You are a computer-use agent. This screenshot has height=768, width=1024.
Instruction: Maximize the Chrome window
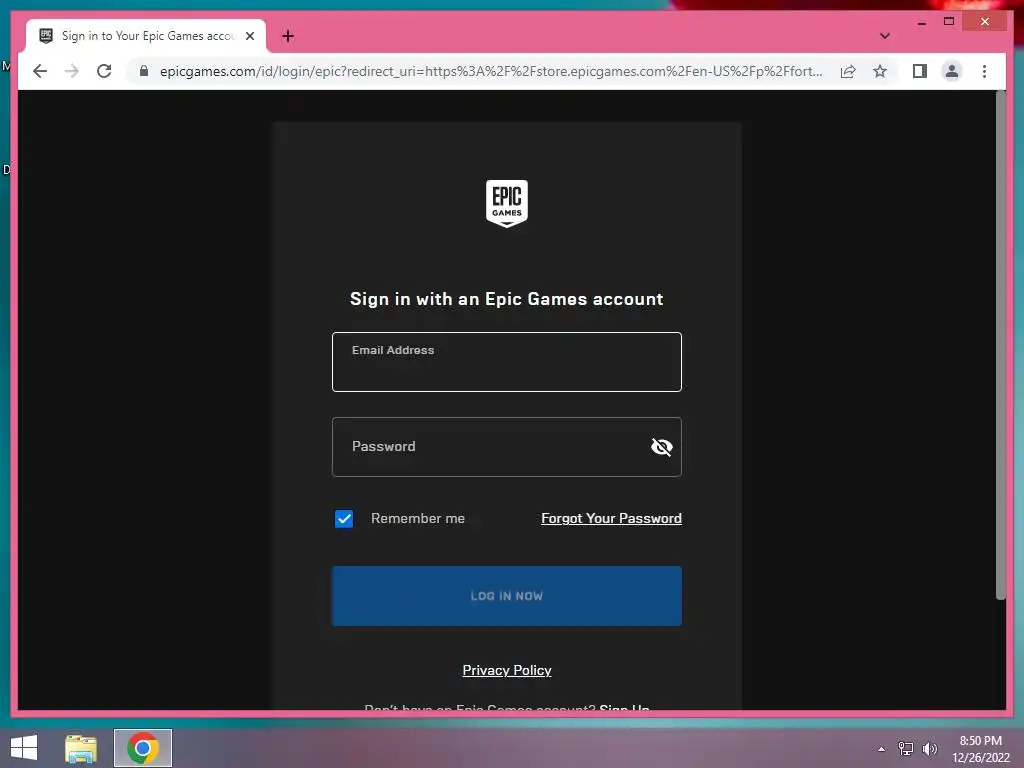(949, 22)
